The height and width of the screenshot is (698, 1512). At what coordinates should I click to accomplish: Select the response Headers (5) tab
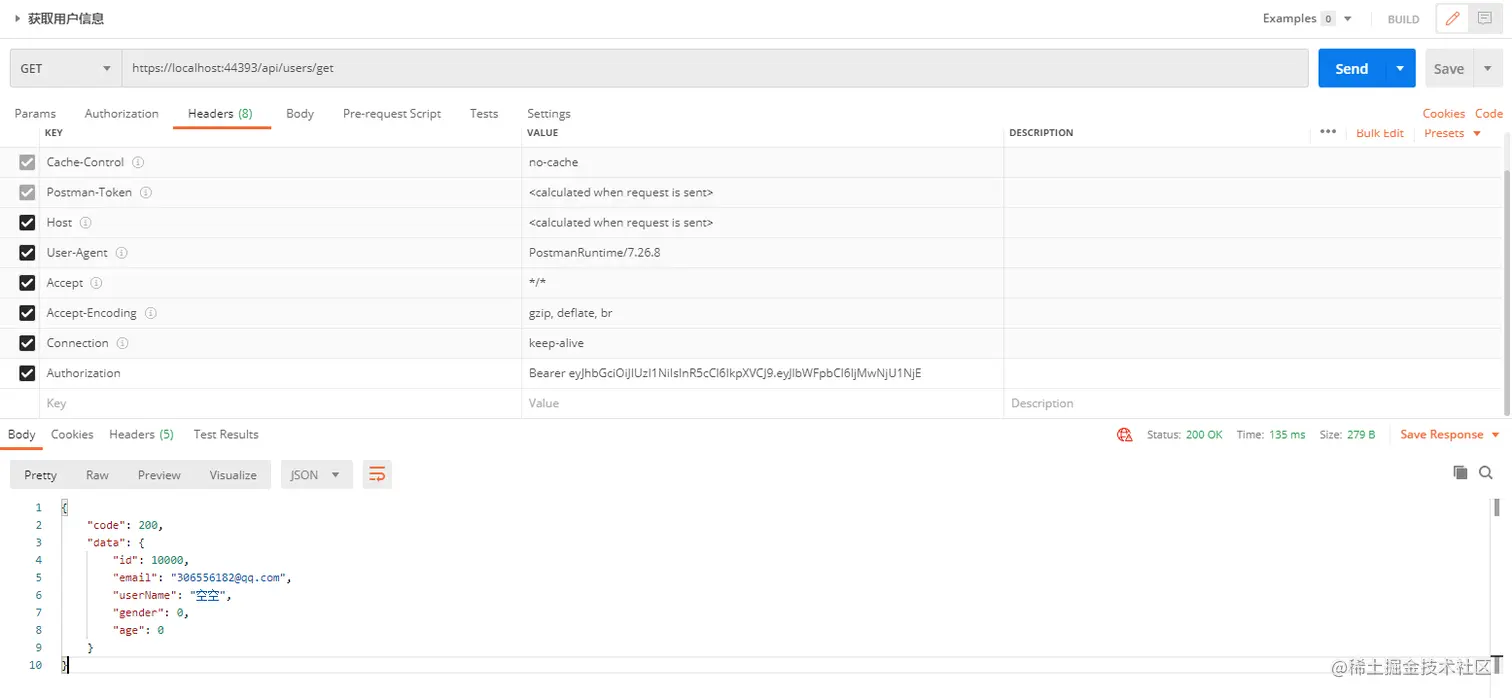point(141,434)
